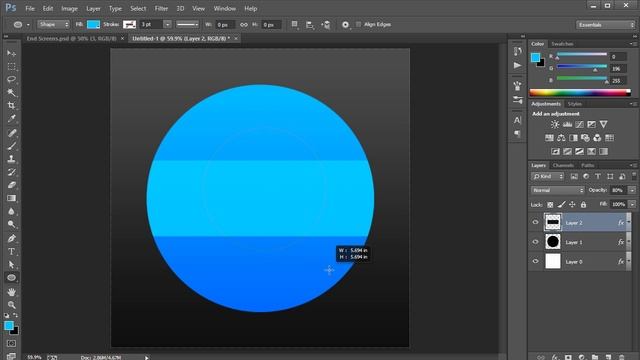
Task: Toggle Layer 0 visibility eye
Action: (x=536, y=262)
